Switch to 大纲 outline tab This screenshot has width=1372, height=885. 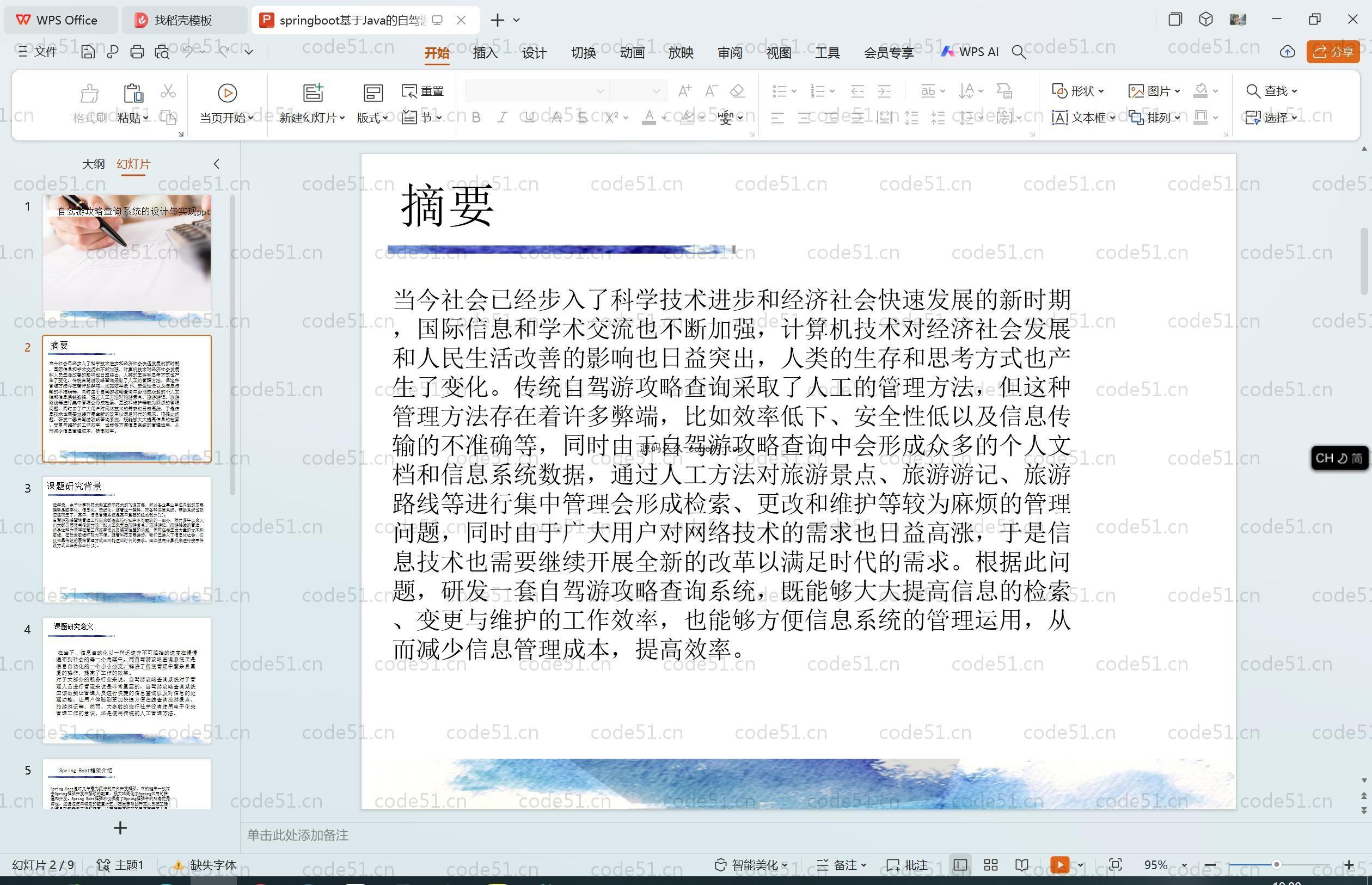coord(93,164)
